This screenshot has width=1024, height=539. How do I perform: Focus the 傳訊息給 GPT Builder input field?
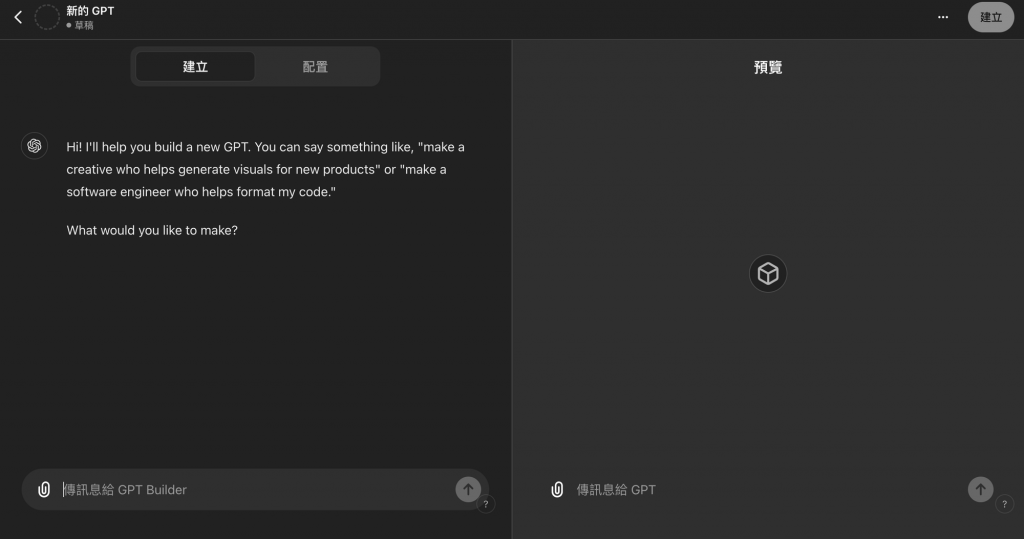[x=255, y=489]
